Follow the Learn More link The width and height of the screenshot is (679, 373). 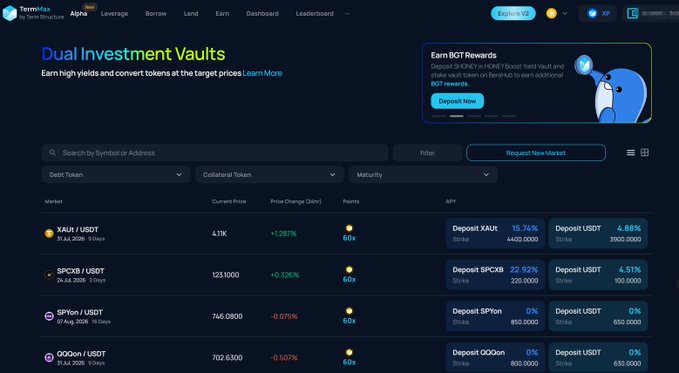click(262, 73)
